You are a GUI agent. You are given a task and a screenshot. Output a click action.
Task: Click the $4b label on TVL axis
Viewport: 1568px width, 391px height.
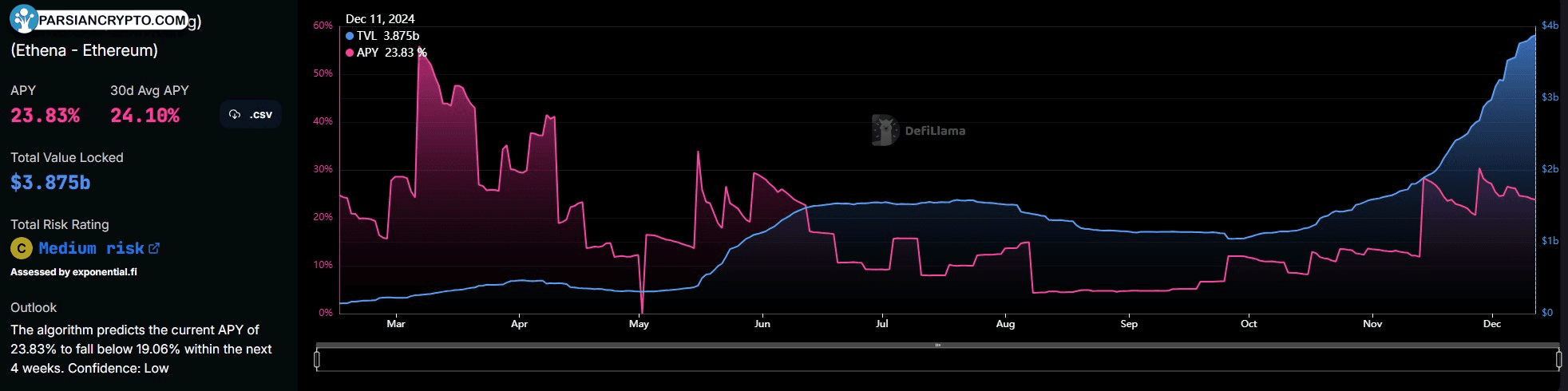pyautogui.click(x=1550, y=26)
